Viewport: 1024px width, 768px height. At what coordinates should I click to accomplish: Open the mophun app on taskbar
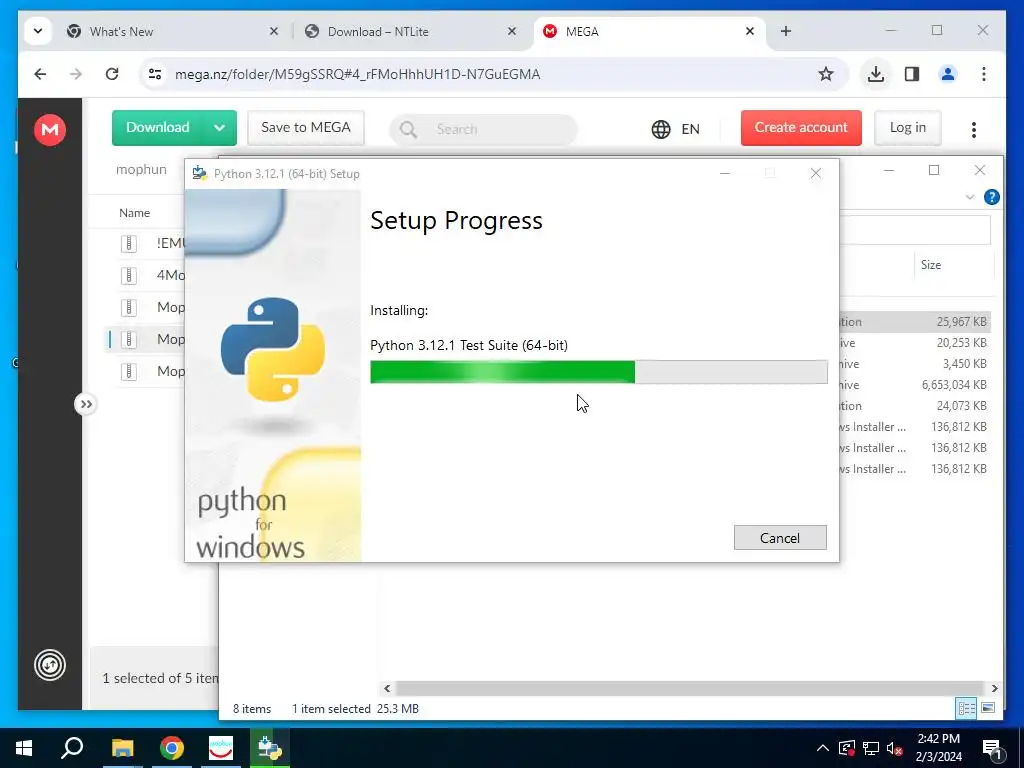[x=221, y=748]
